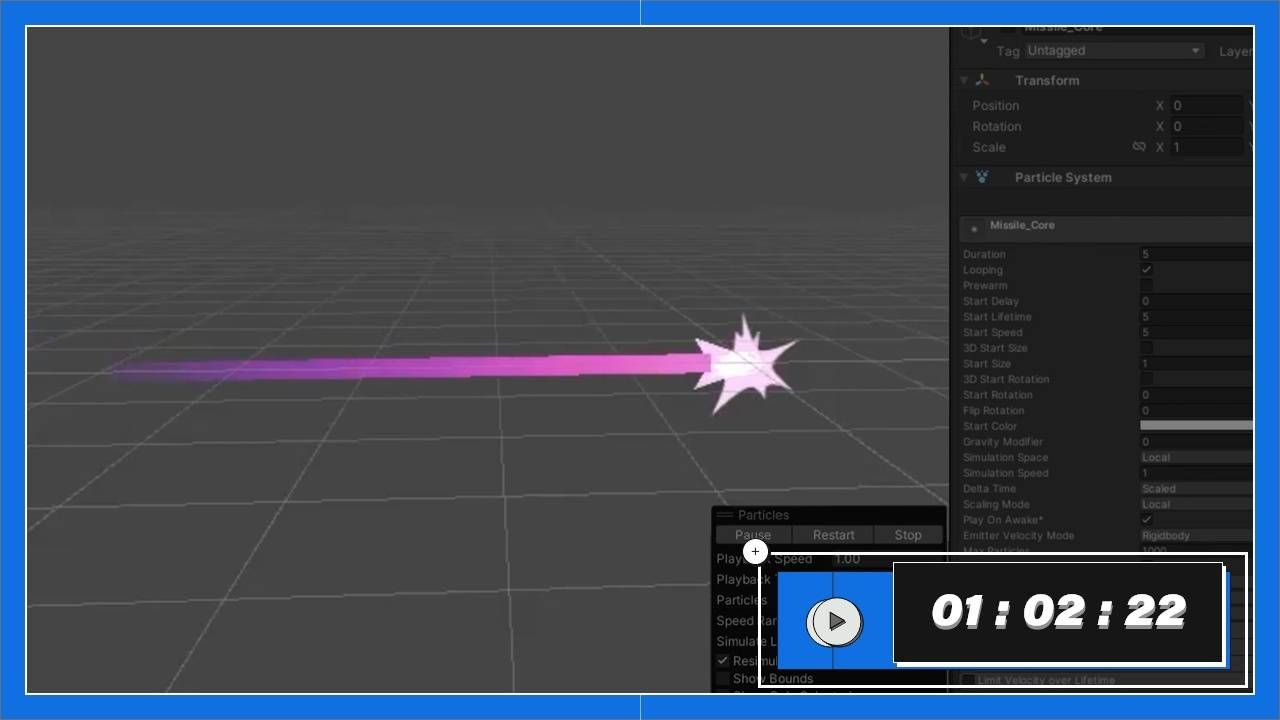The width and height of the screenshot is (1280, 720).
Task: Open the Start Color swatch
Action: pyautogui.click(x=1196, y=426)
